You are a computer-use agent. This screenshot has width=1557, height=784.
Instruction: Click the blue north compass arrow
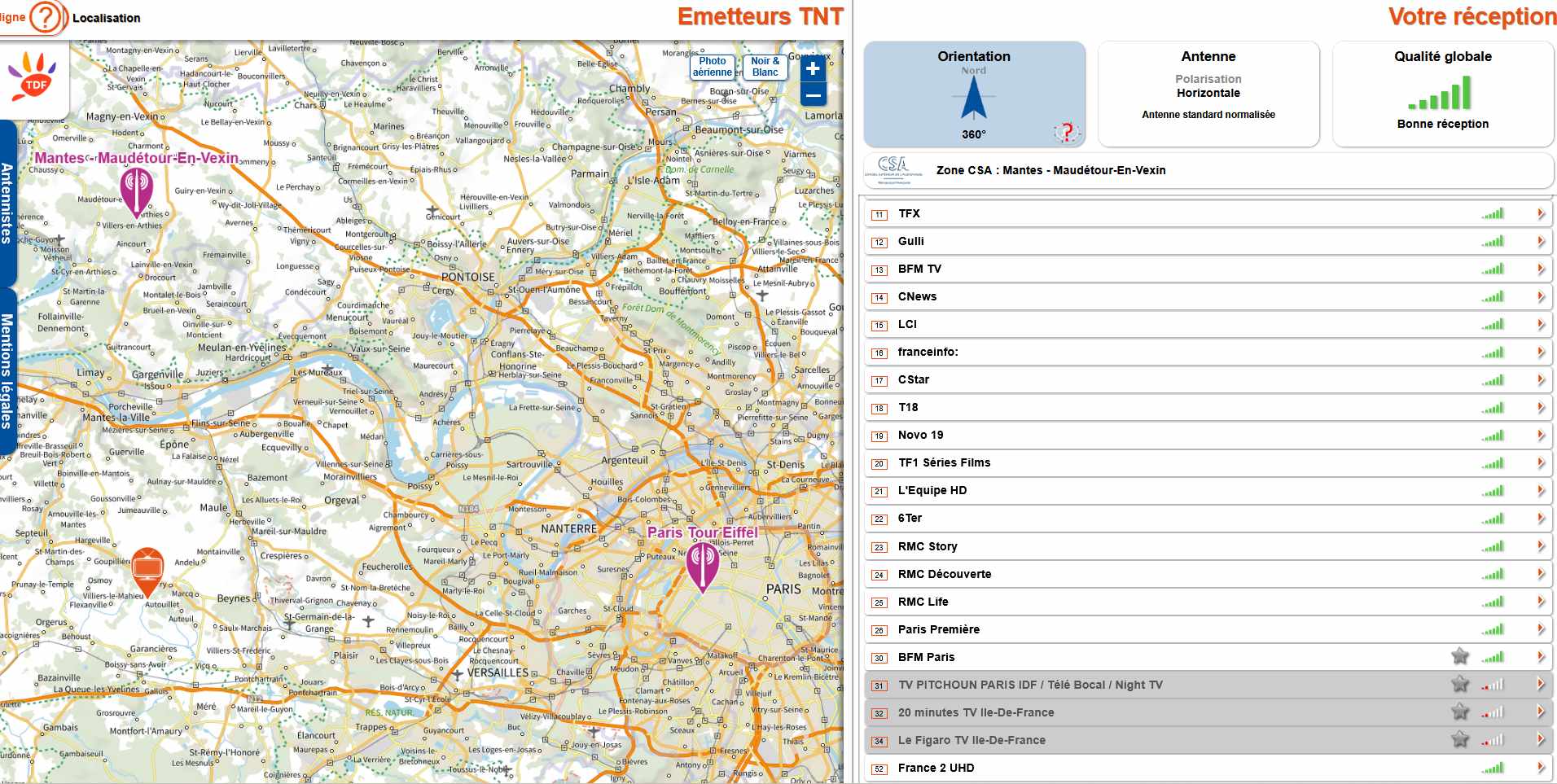(974, 99)
